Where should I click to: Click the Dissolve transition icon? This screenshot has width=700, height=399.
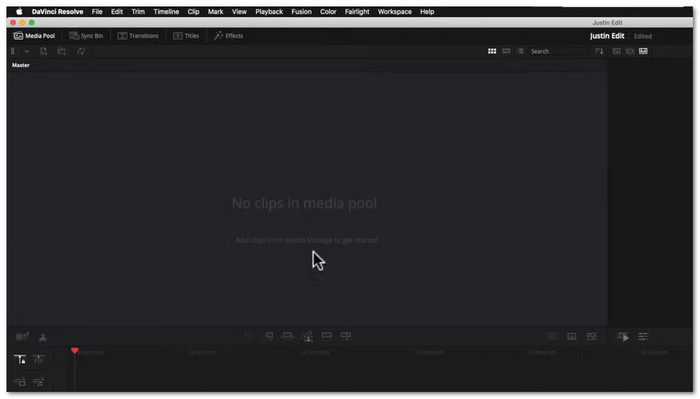(x=572, y=337)
